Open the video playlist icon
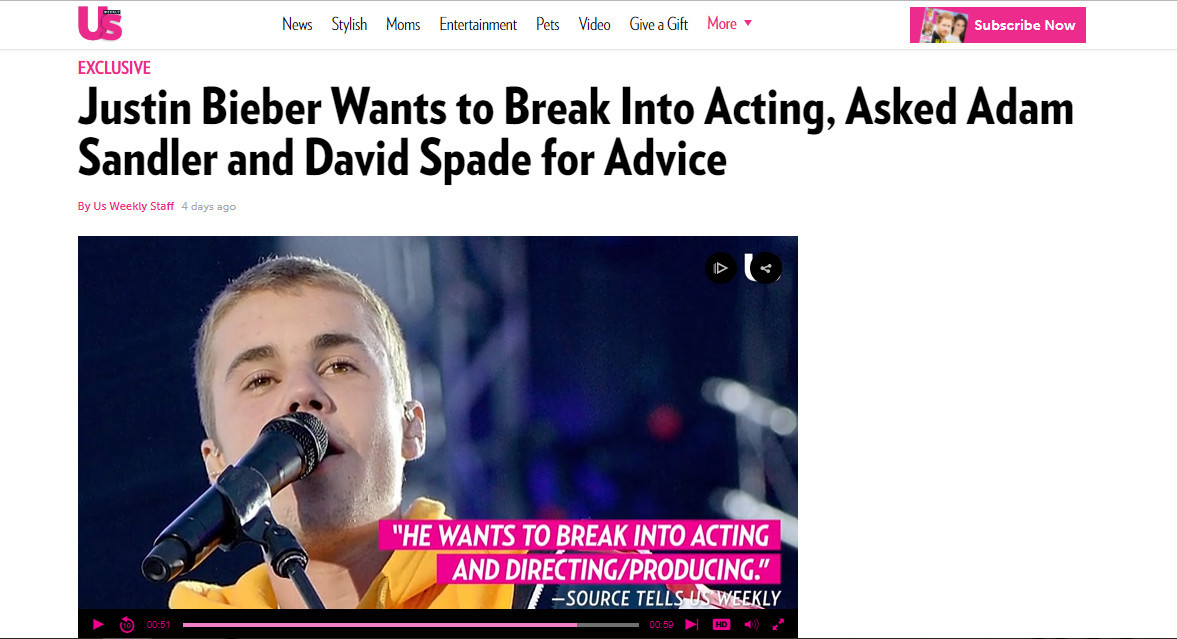The width and height of the screenshot is (1177, 639). point(721,268)
